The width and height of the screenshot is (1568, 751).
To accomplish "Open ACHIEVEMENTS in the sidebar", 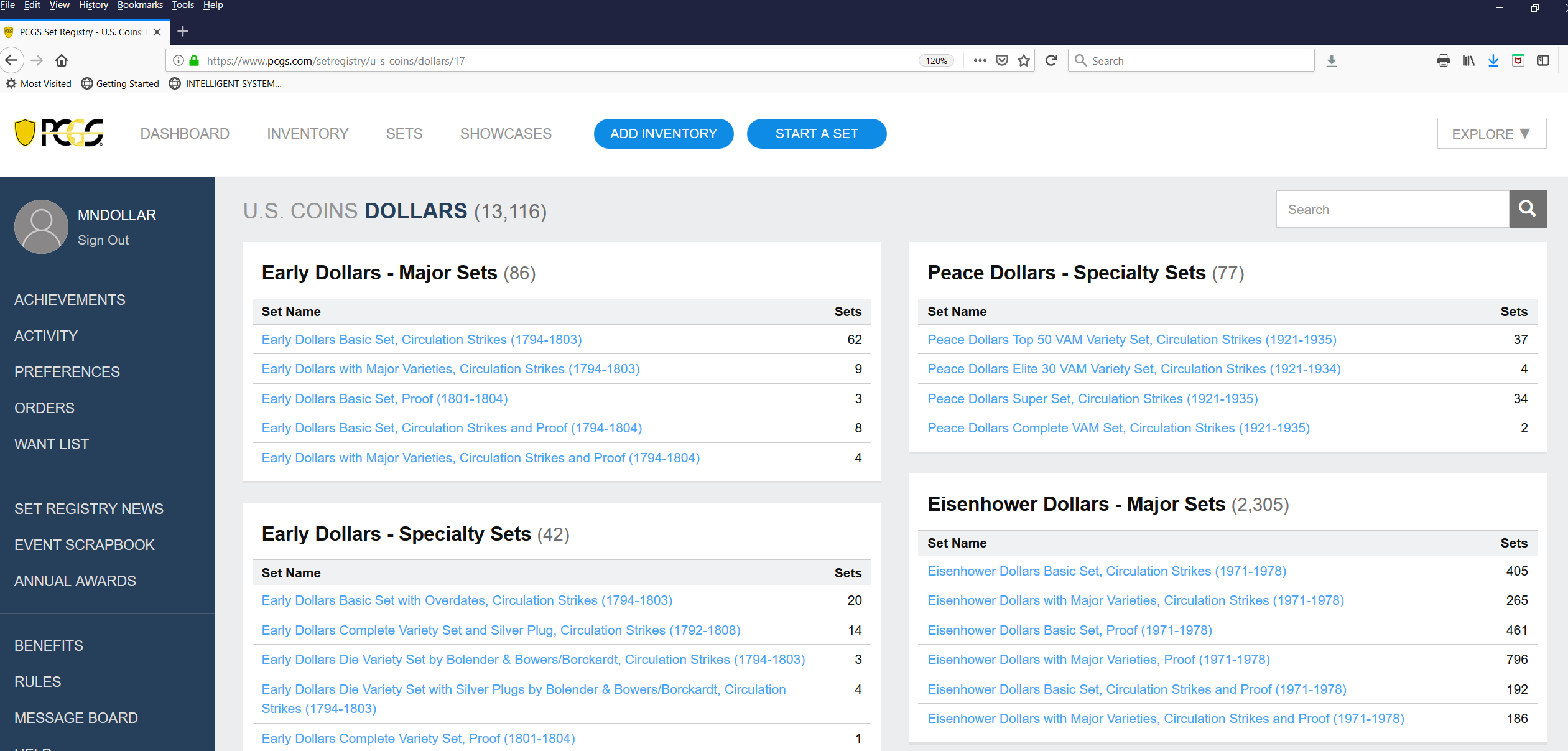I will click(x=70, y=300).
